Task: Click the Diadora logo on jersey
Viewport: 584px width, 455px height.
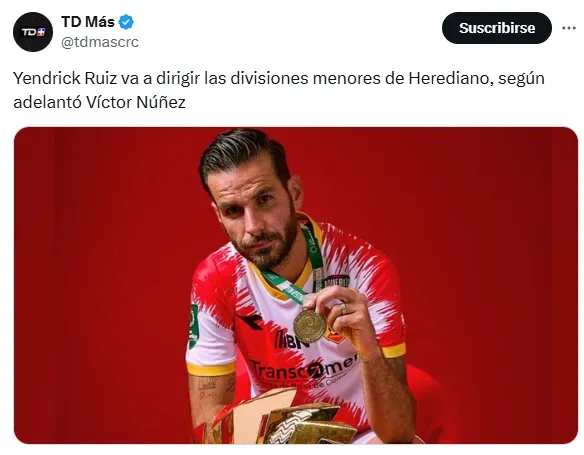Action: click(250, 321)
